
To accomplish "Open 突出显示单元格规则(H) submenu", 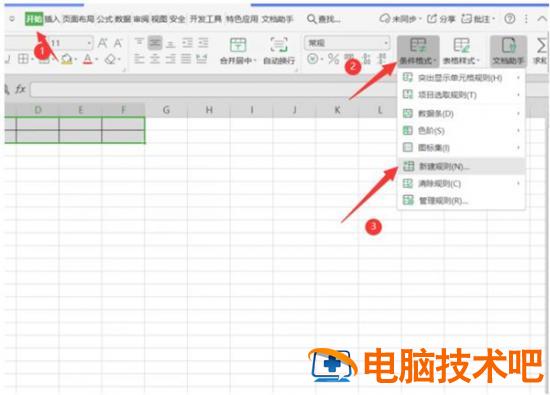I will pyautogui.click(x=461, y=78).
